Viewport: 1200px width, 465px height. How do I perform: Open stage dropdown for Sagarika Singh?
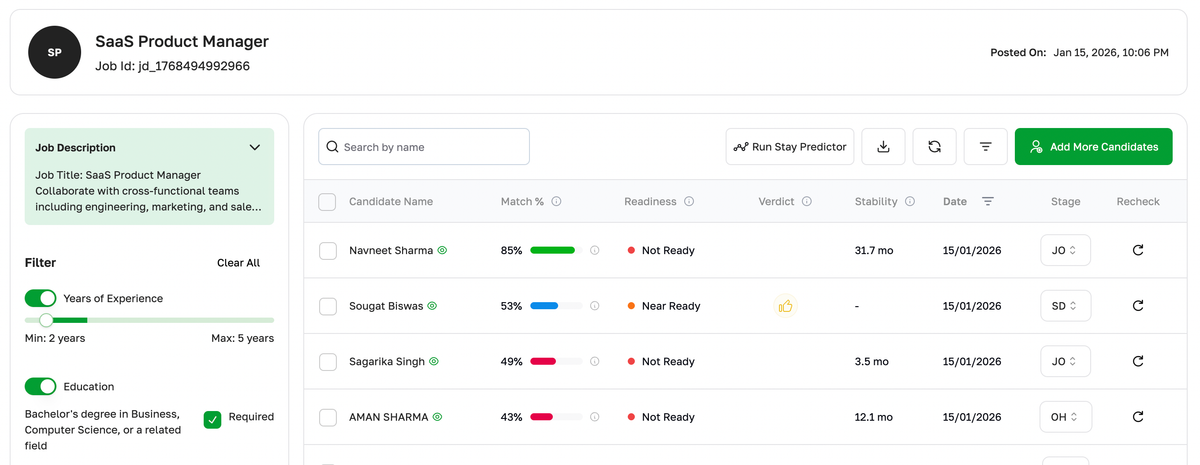click(1065, 361)
